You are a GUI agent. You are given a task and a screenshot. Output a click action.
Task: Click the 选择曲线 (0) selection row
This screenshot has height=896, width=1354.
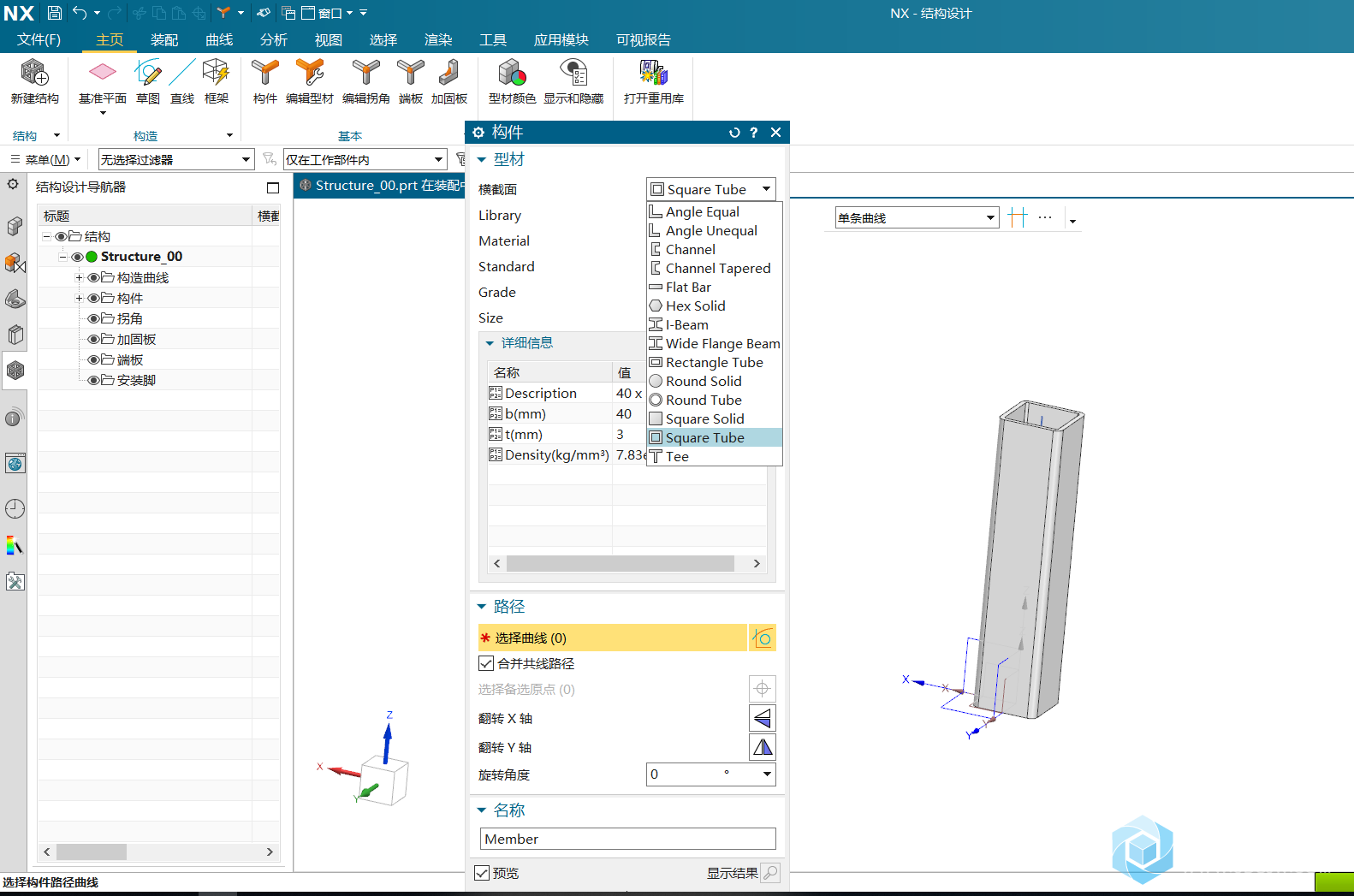coord(613,638)
